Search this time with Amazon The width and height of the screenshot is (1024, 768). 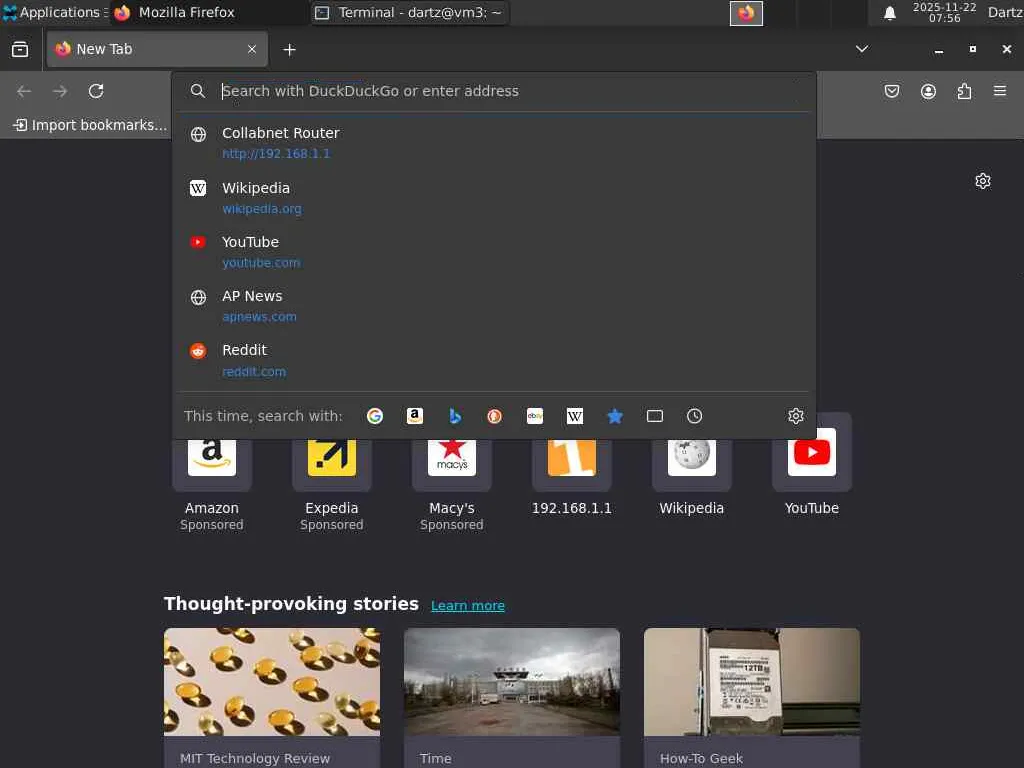click(415, 416)
